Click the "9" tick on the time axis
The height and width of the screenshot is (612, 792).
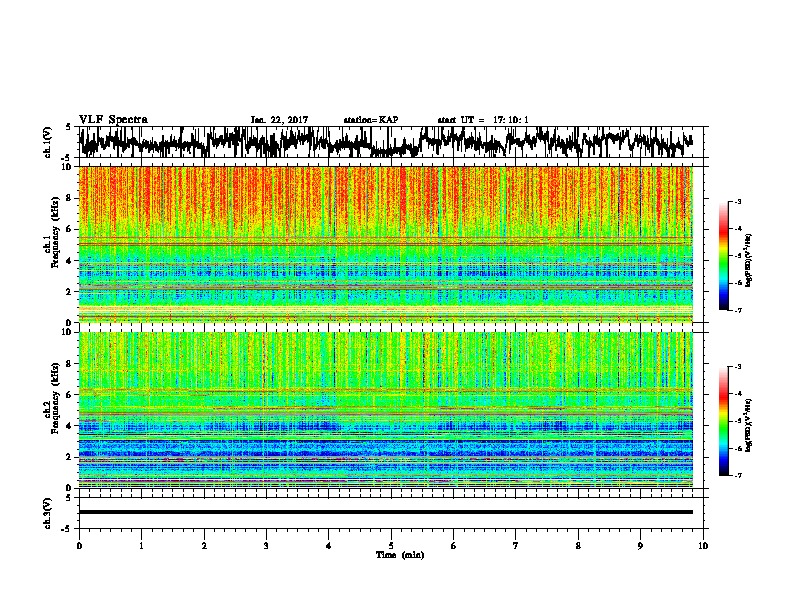(640, 546)
